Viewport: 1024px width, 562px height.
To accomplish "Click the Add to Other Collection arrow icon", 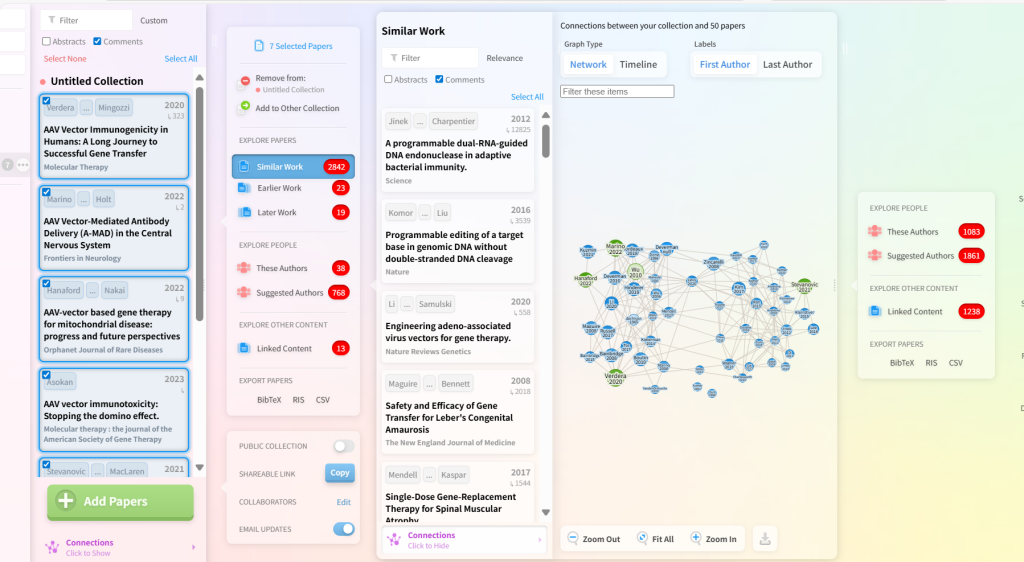I will [245, 107].
